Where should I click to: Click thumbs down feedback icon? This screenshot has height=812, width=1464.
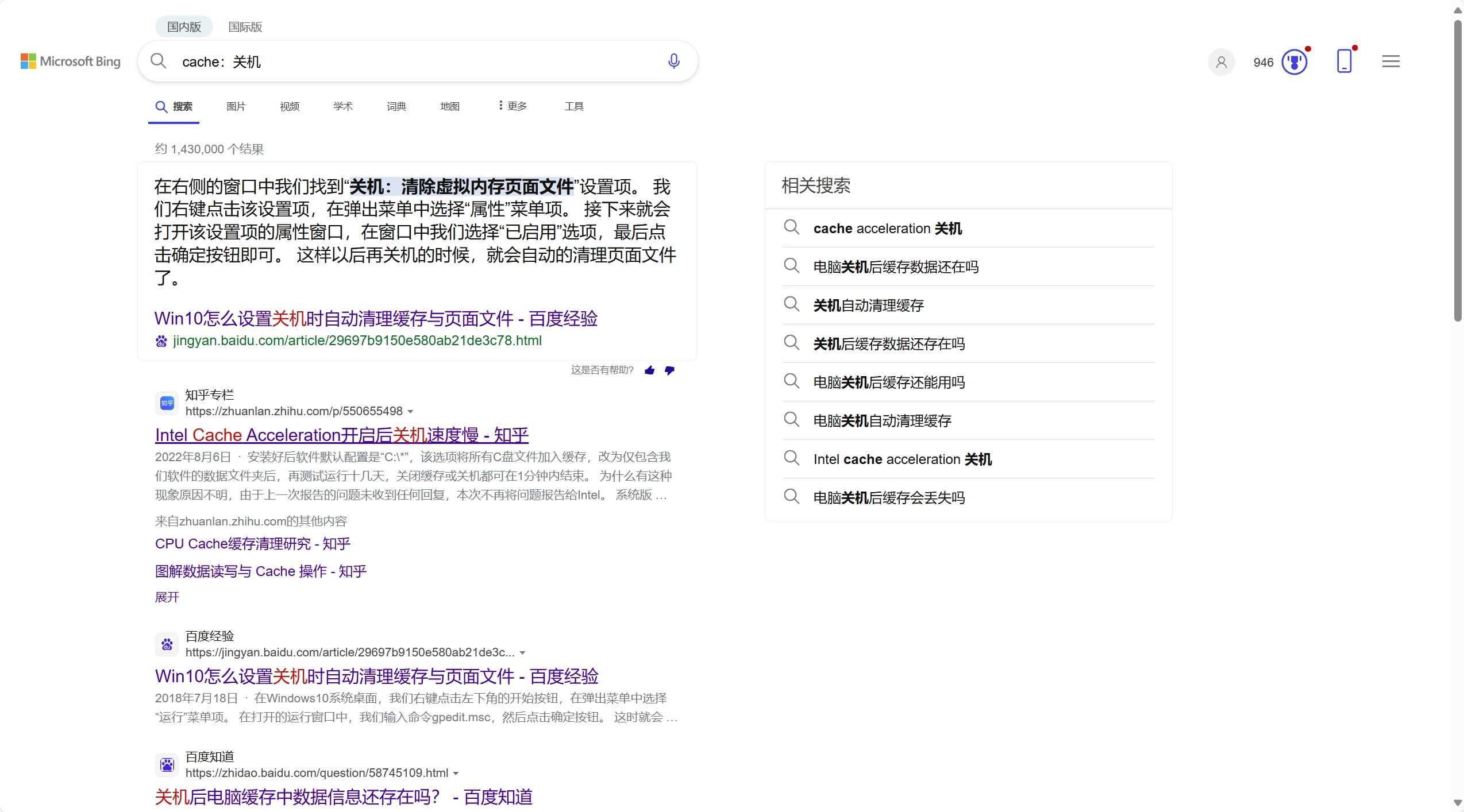pos(670,370)
